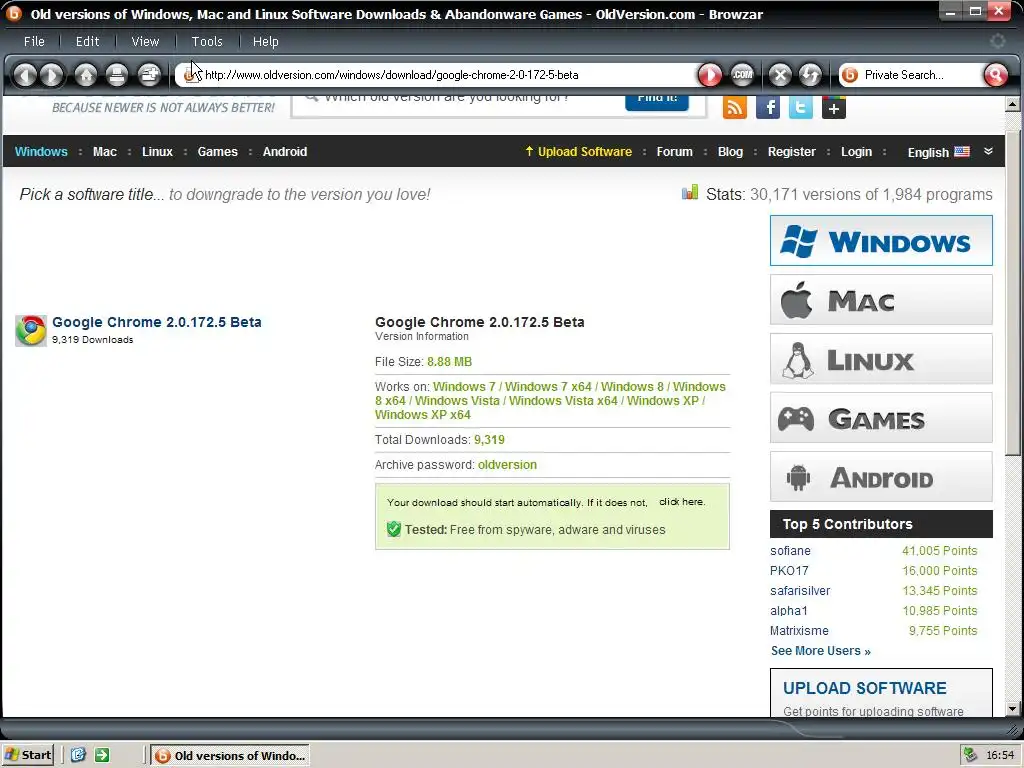Open the Edit menu
The image size is (1024, 768).
(x=88, y=42)
